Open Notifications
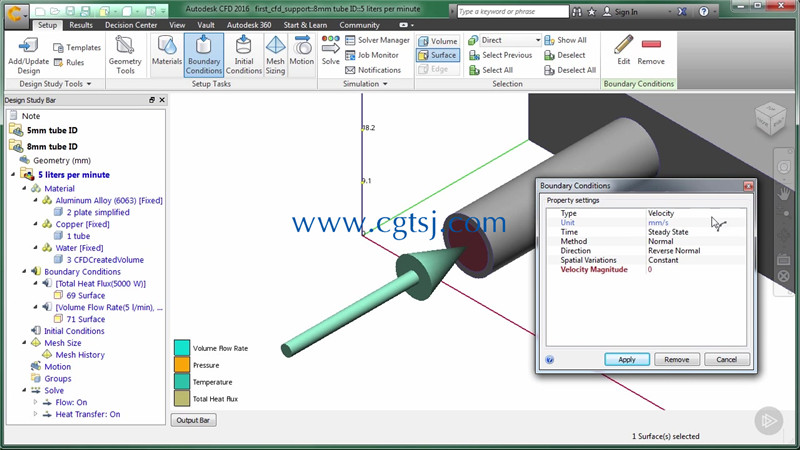The width and height of the screenshot is (800, 450). click(373, 70)
